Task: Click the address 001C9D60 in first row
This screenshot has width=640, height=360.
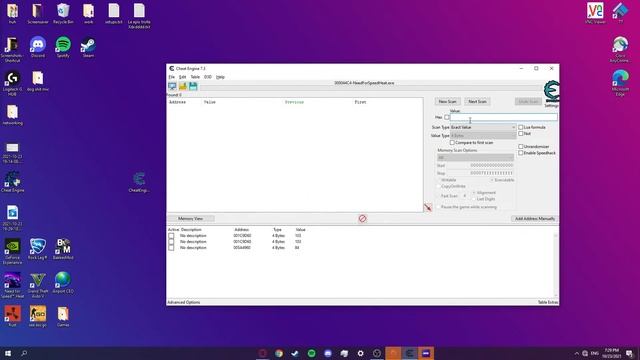Action: tap(242, 236)
